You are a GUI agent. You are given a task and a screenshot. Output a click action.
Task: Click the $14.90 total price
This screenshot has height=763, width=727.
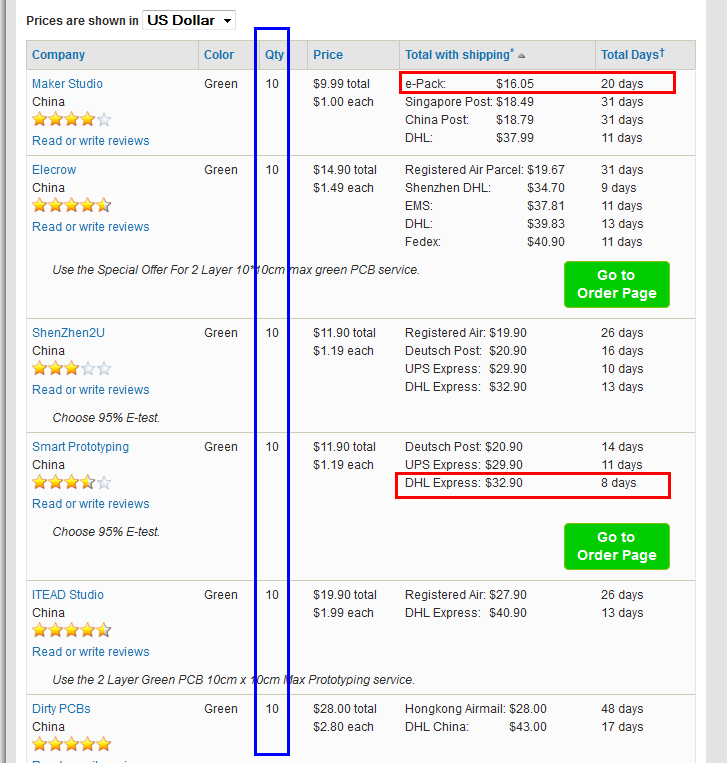tap(345, 170)
